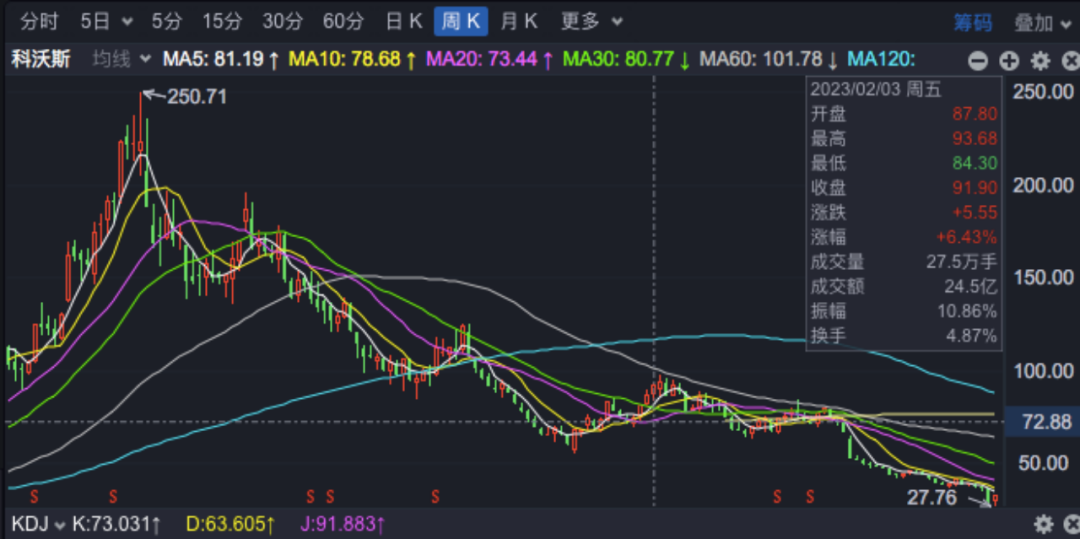
Task: Toggle the MA60 moving average line
Action: coord(768,60)
